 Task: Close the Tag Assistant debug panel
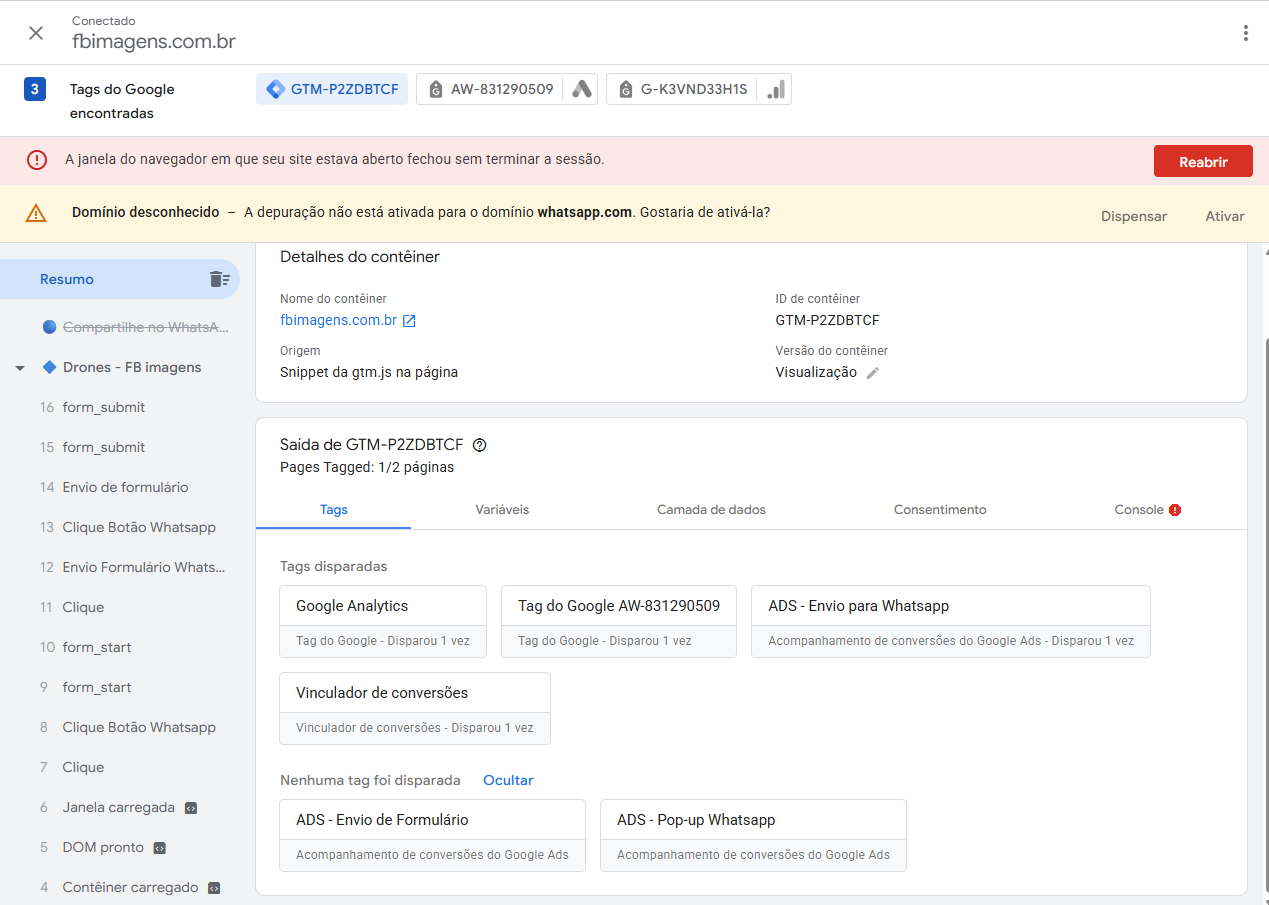(36, 33)
